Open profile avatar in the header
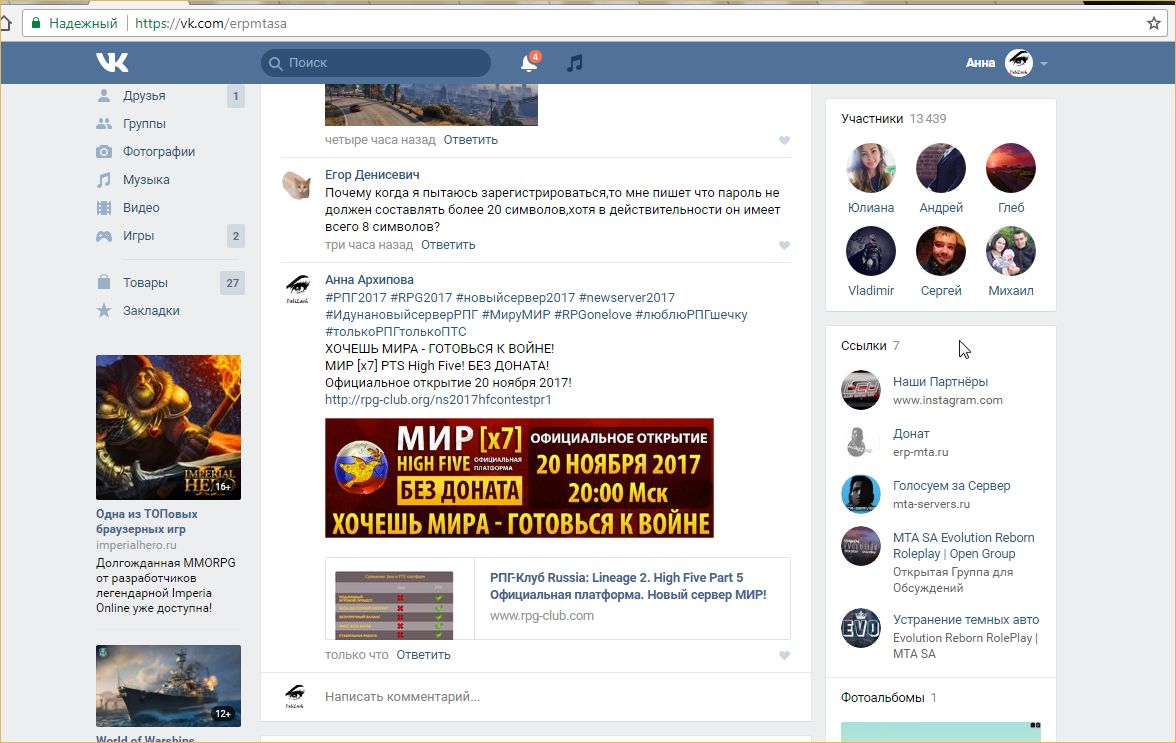 click(x=1019, y=63)
